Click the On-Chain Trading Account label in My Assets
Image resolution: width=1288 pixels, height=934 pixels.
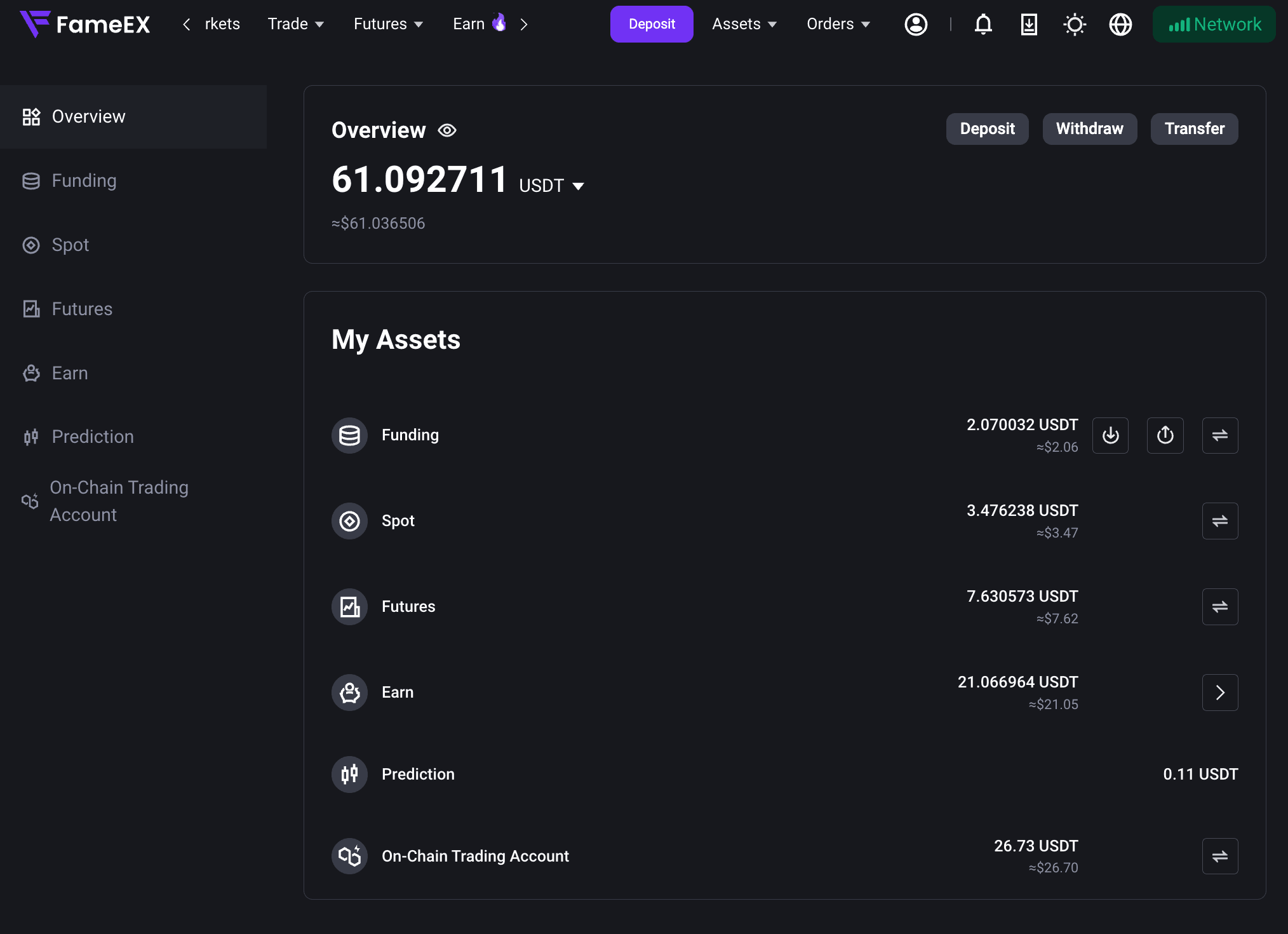(475, 856)
